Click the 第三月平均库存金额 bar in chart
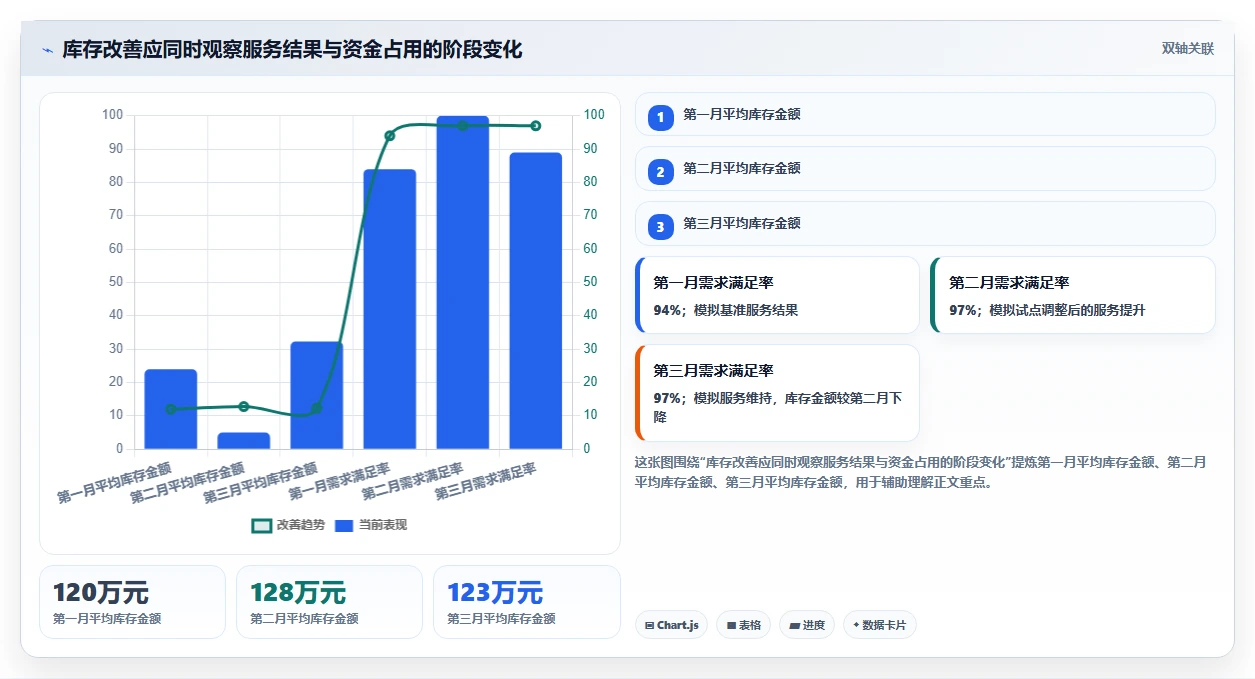 [x=317, y=395]
